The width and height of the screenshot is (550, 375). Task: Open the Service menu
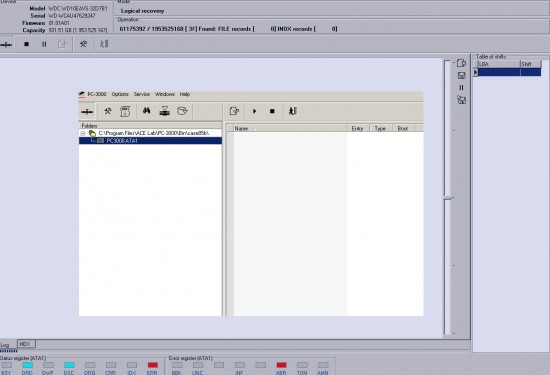(142, 94)
